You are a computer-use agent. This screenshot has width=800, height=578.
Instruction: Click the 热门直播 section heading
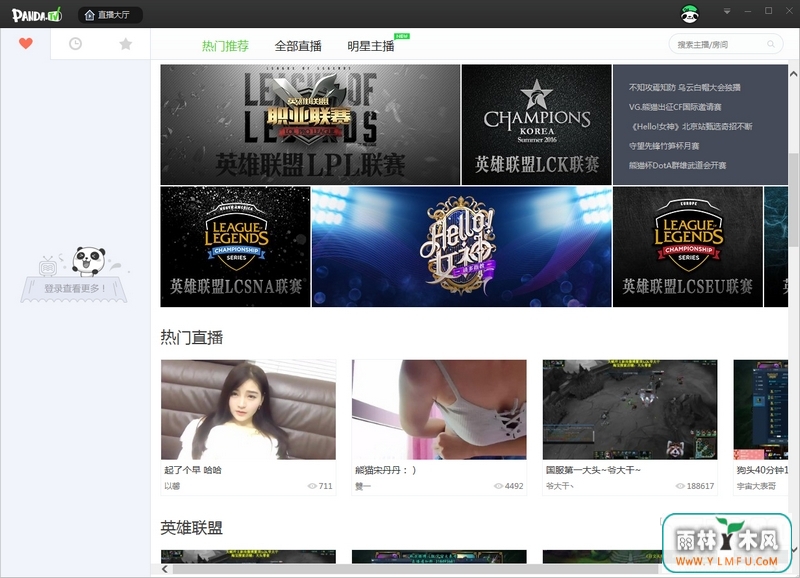(x=192, y=337)
